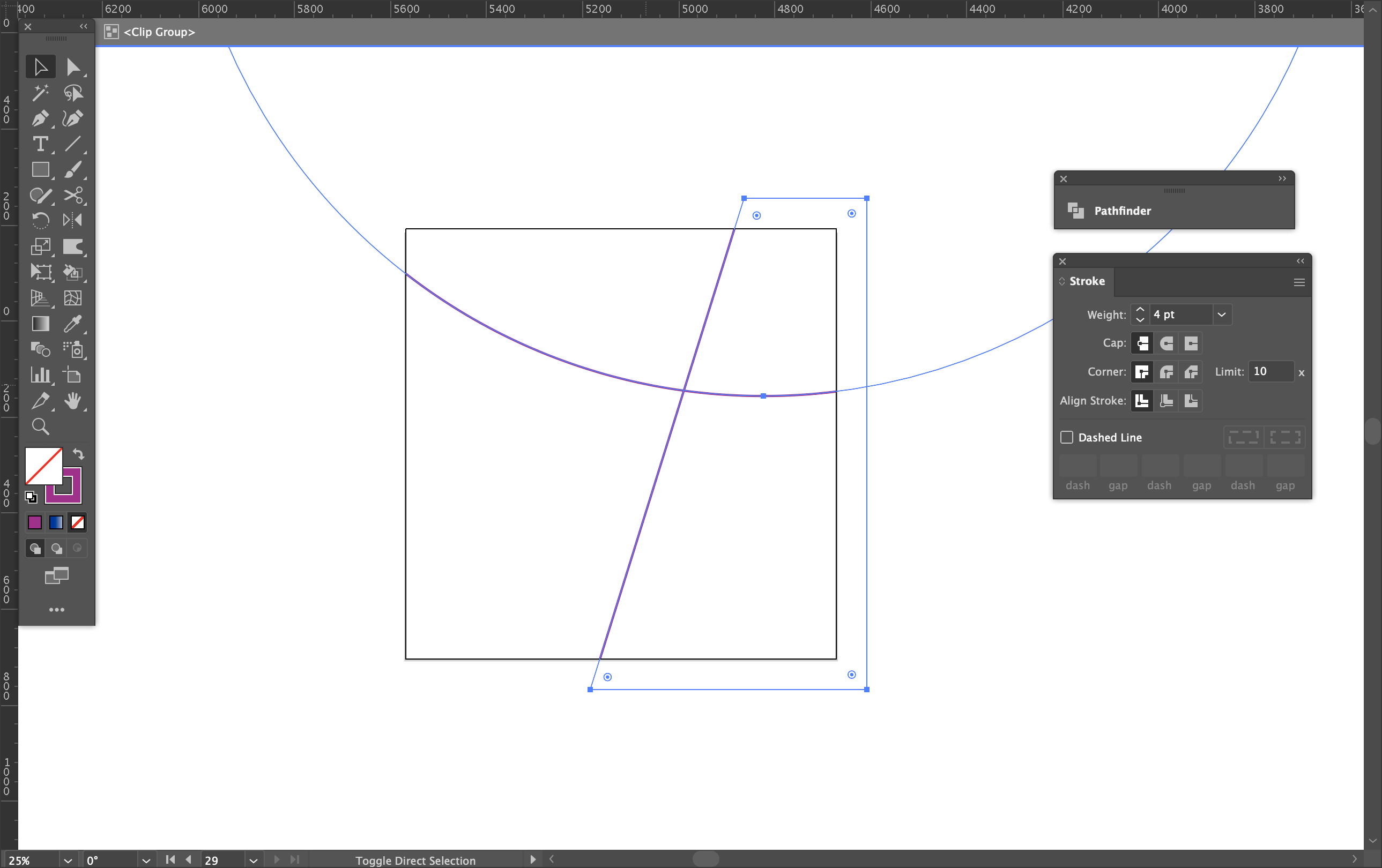This screenshot has width=1382, height=868.
Task: Open the artboard number dropdown
Action: pyautogui.click(x=253, y=860)
